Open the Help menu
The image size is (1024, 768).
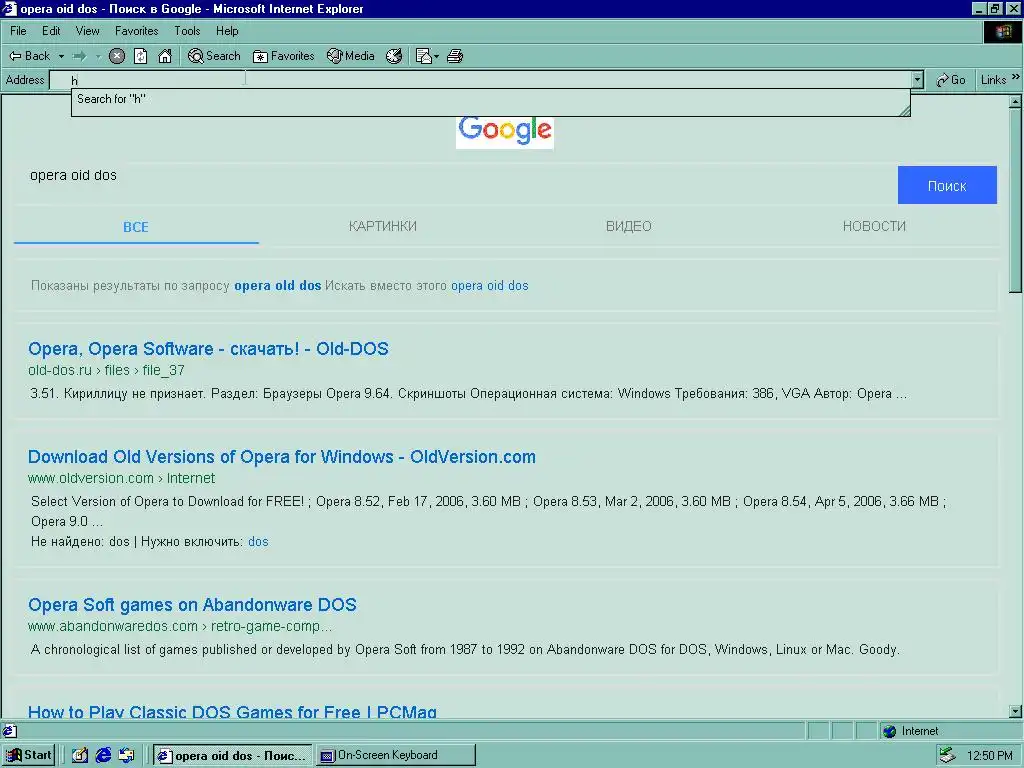(x=227, y=31)
